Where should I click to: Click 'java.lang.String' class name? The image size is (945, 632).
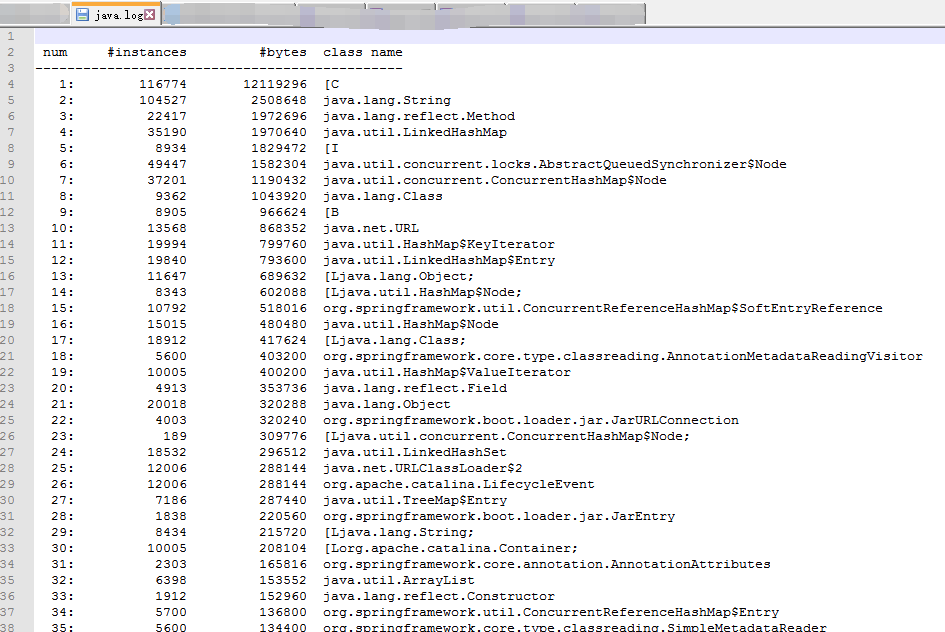(x=387, y=100)
